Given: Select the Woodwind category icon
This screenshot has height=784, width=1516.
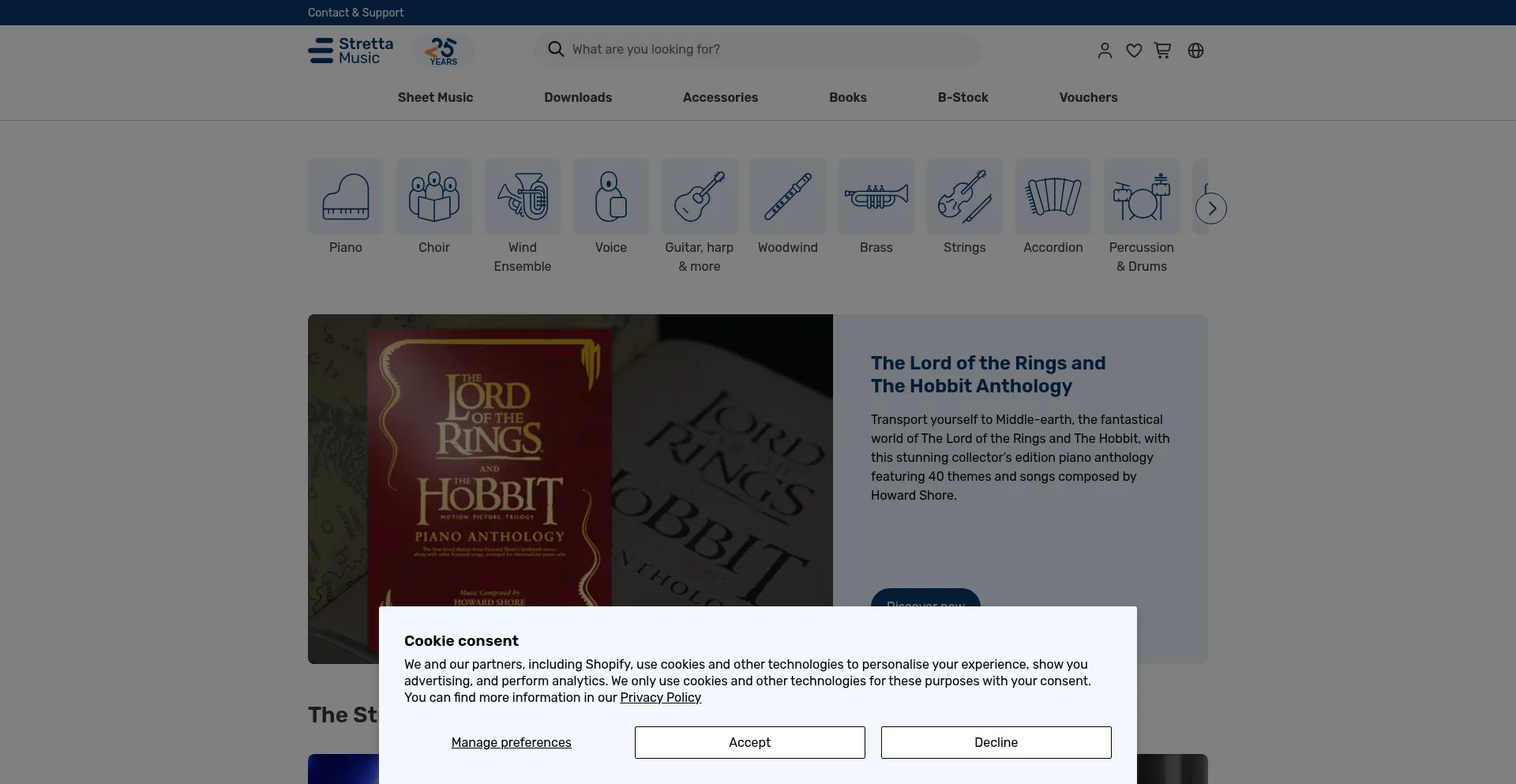Looking at the screenshot, I should [788, 197].
